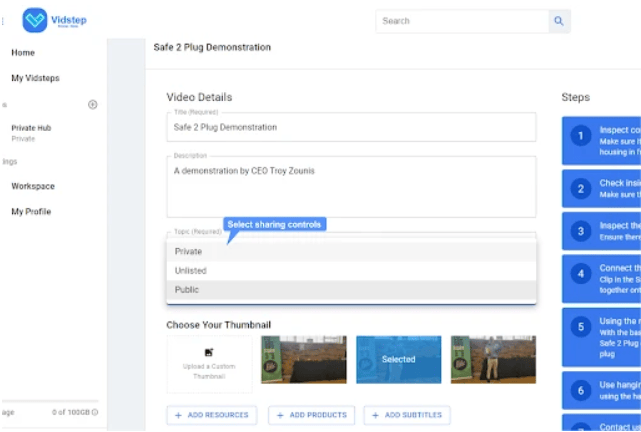641x432 pixels.
Task: Click the Vidstep logo icon
Action: [35, 20]
